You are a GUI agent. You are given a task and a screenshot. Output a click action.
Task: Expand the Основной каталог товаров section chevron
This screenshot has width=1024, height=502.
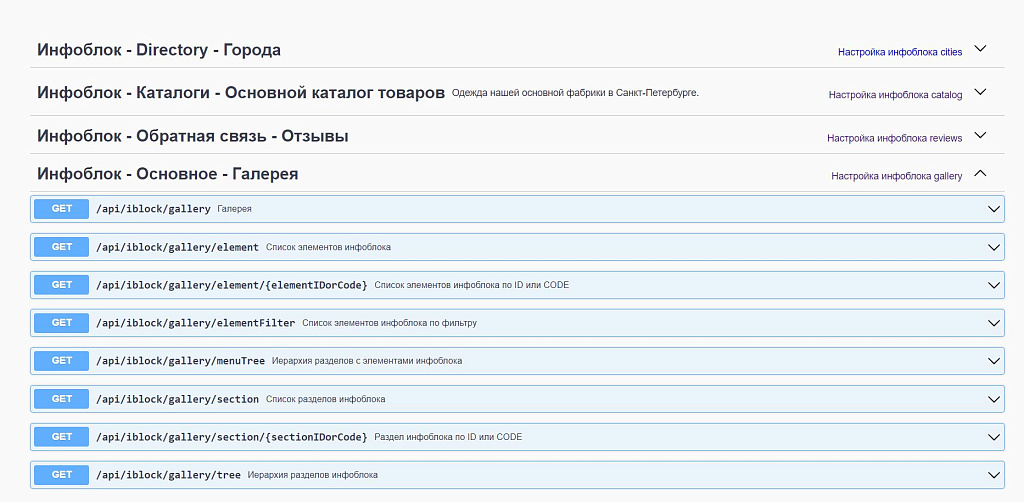[980, 93]
